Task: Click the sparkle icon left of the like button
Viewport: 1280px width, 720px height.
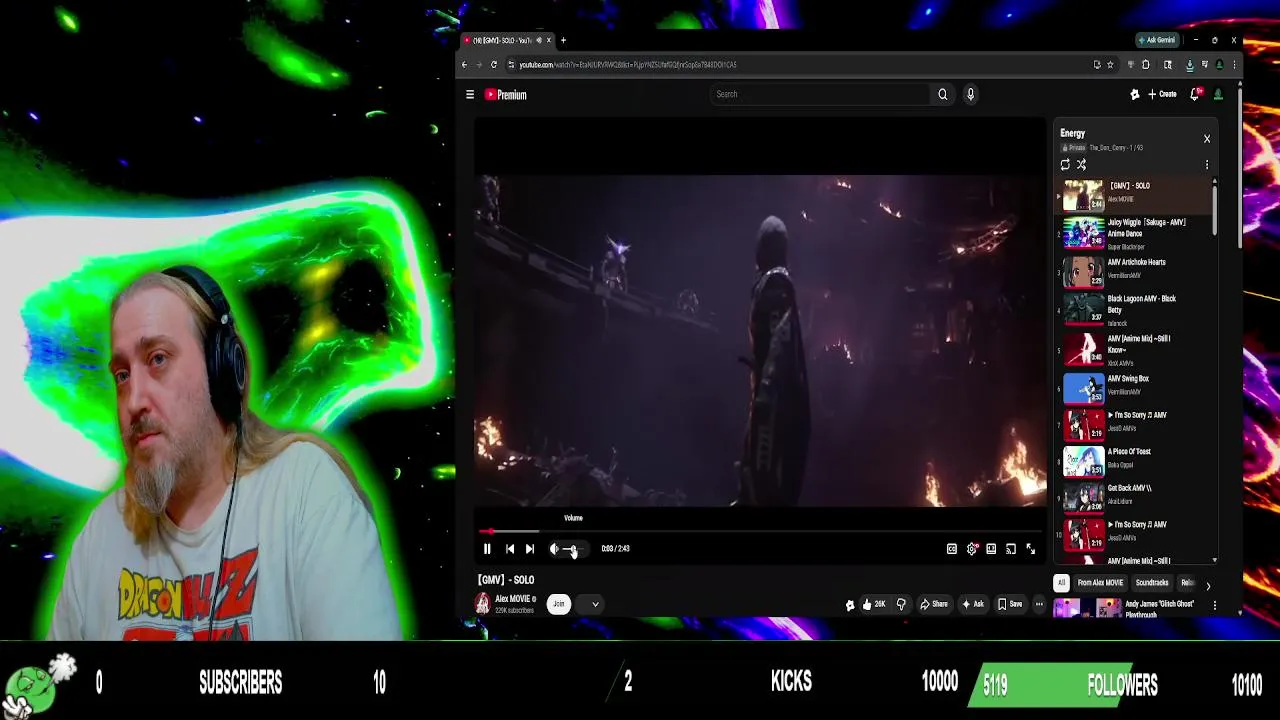Action: pos(850,605)
